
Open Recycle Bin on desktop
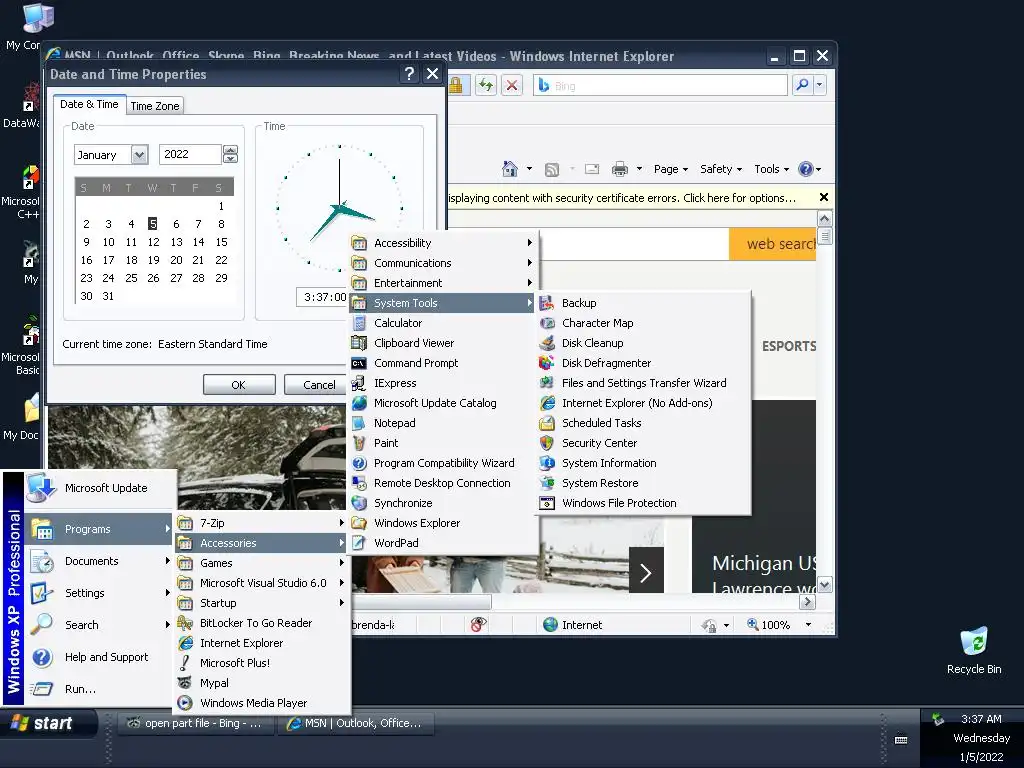[x=974, y=650]
